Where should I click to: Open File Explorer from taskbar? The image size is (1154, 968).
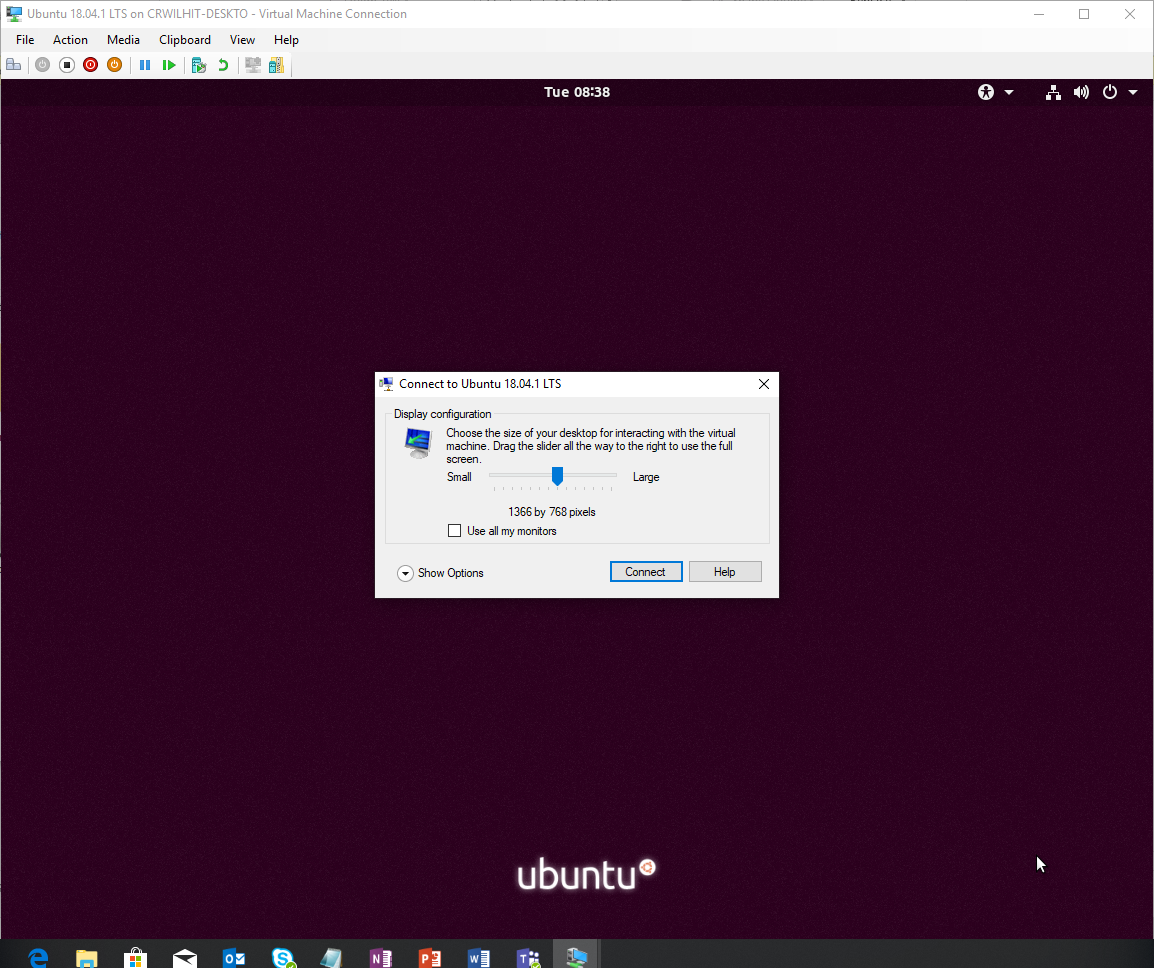[x=87, y=956]
